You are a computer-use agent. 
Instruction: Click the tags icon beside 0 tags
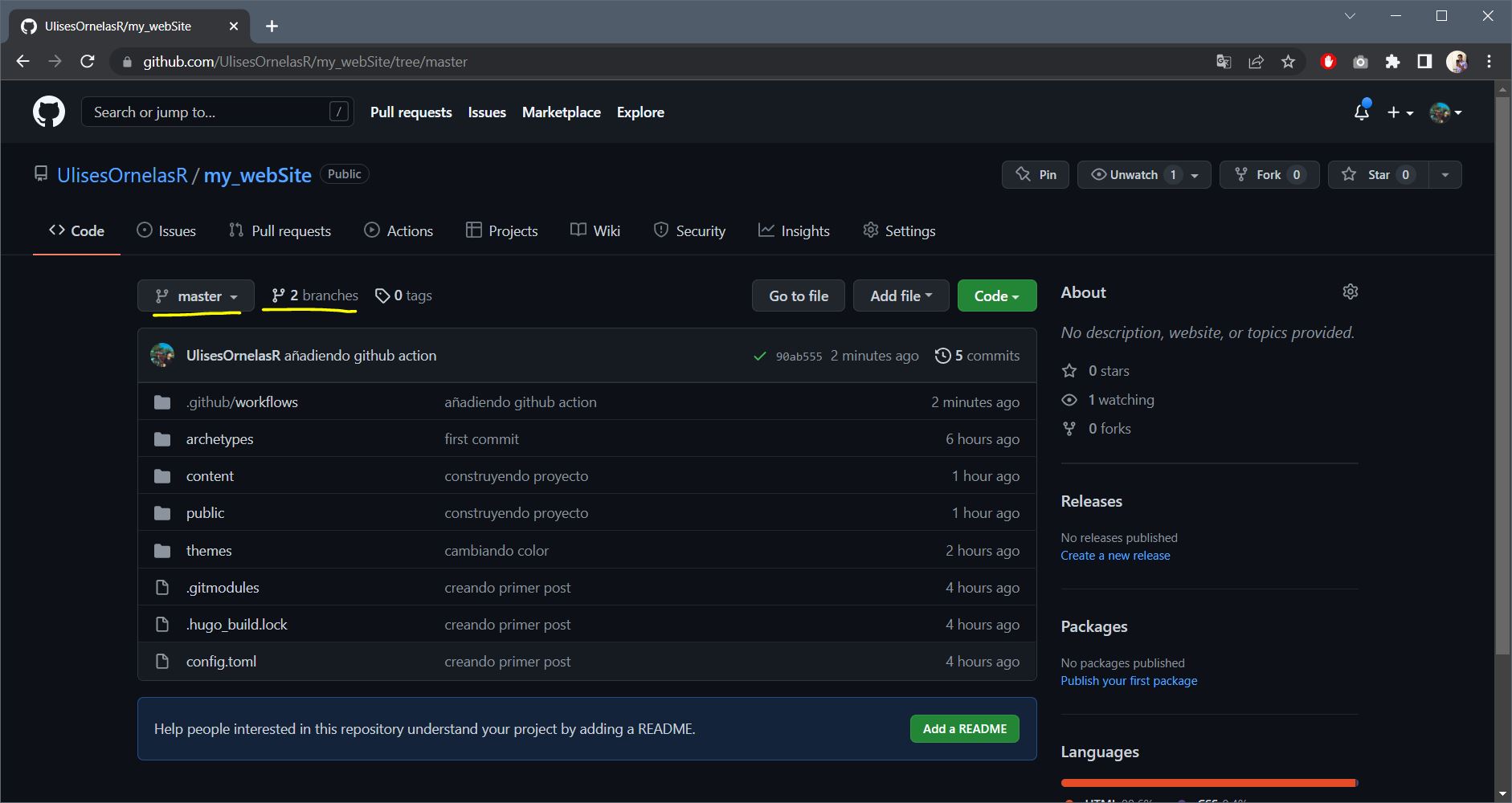coord(382,296)
